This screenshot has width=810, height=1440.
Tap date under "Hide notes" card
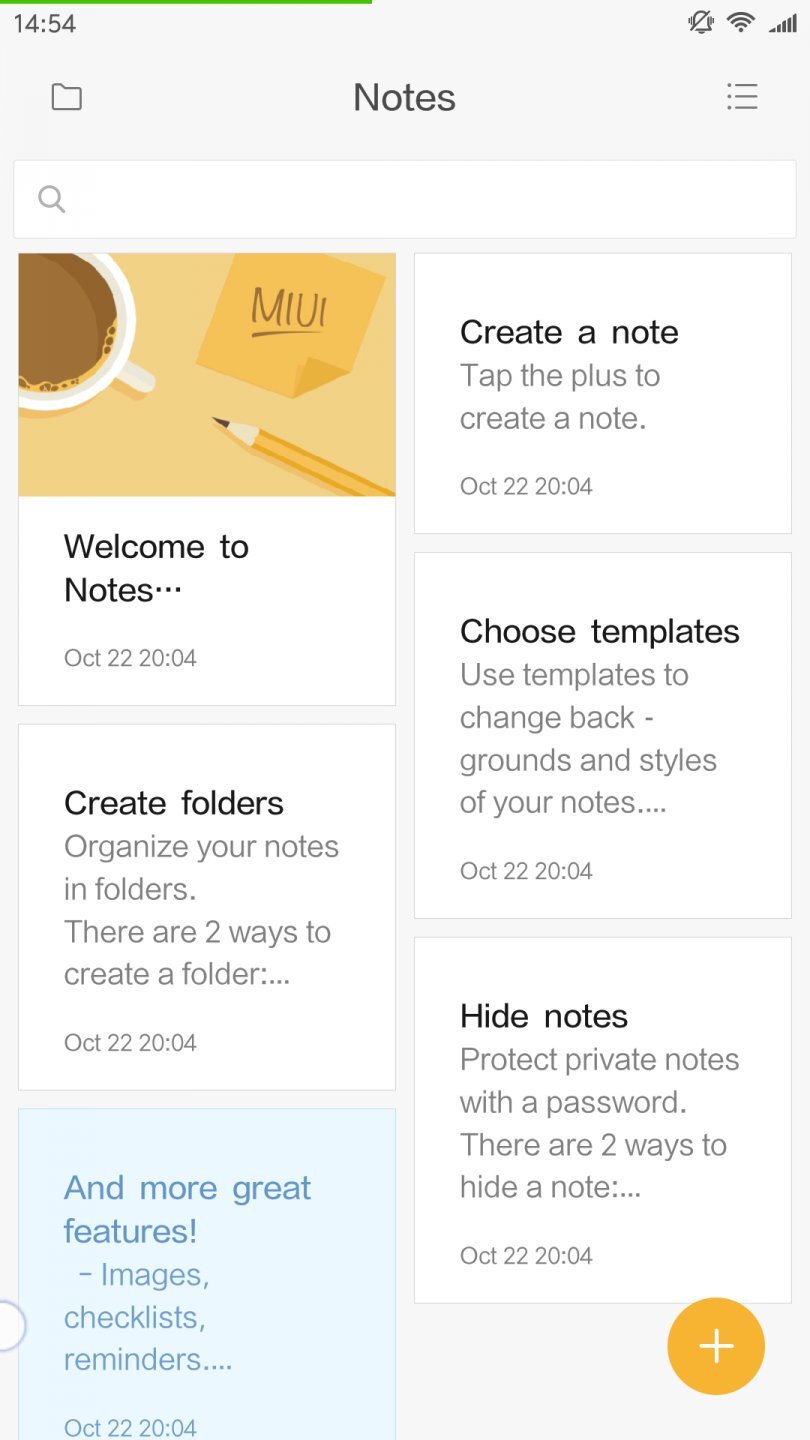coord(526,1256)
